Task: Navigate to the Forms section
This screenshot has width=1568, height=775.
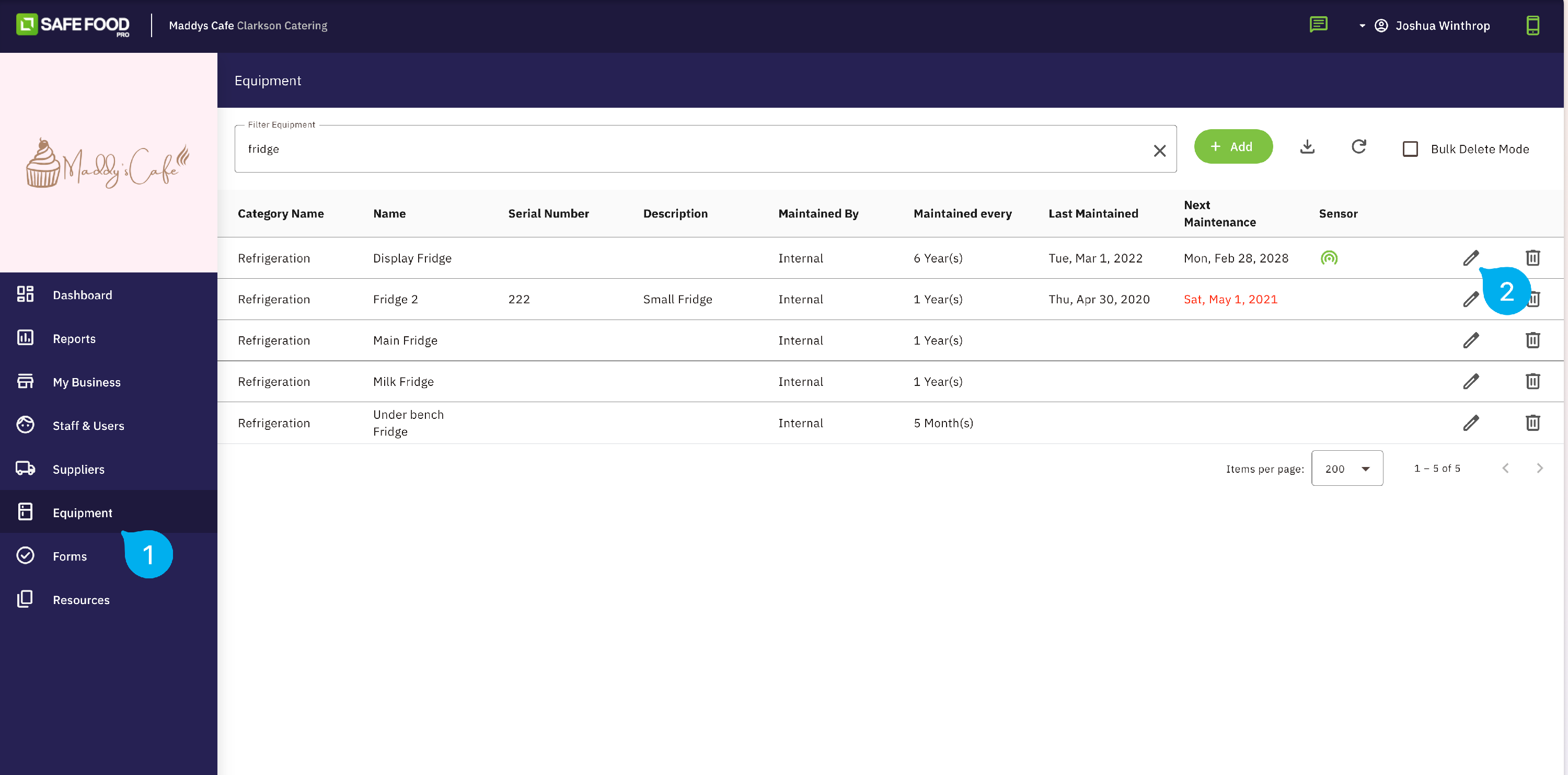Action: 69,556
